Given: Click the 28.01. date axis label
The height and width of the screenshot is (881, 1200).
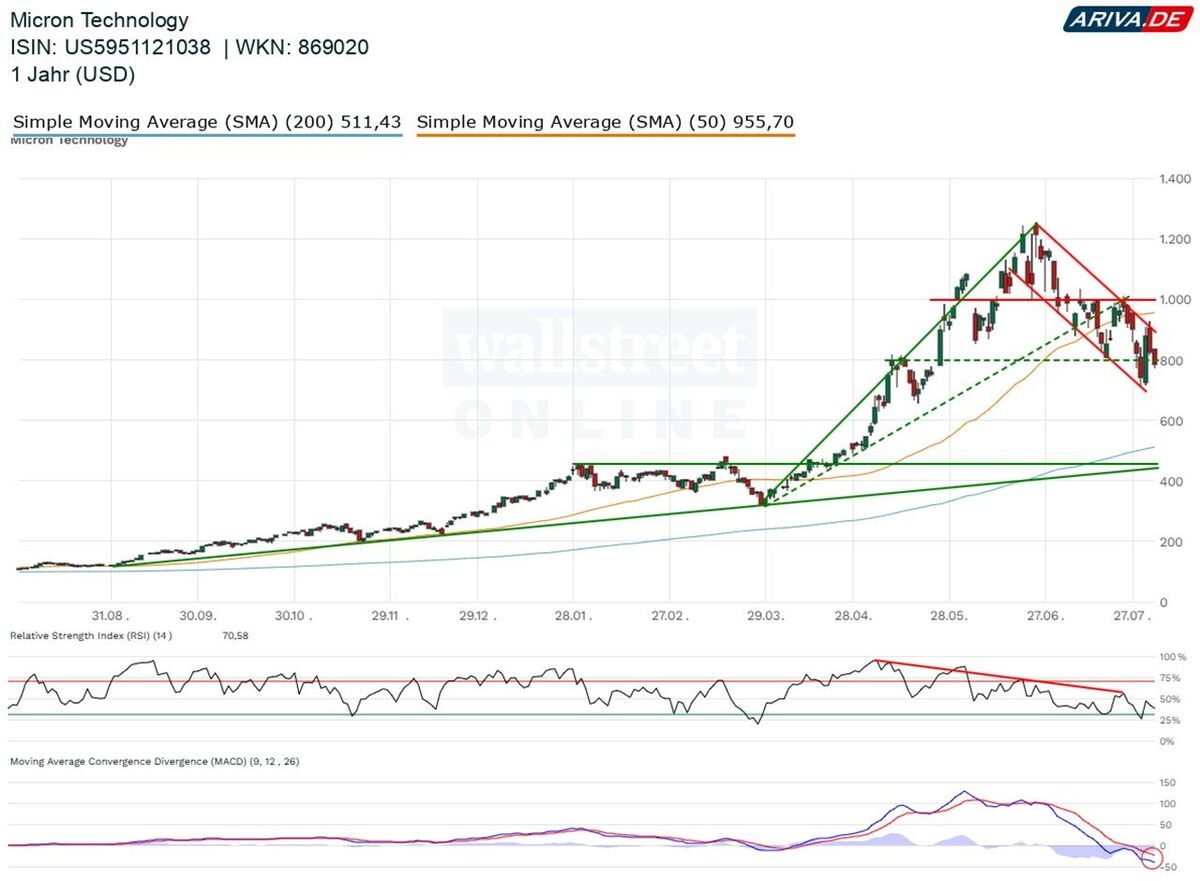Looking at the screenshot, I should tap(573, 616).
